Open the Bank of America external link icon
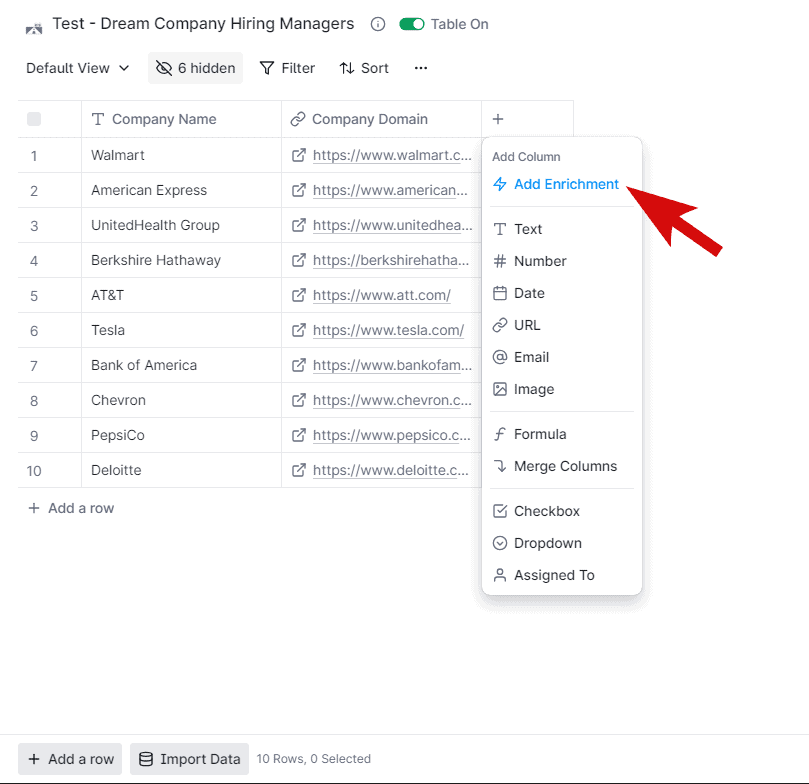Viewport: 809px width, 784px height. click(x=299, y=365)
